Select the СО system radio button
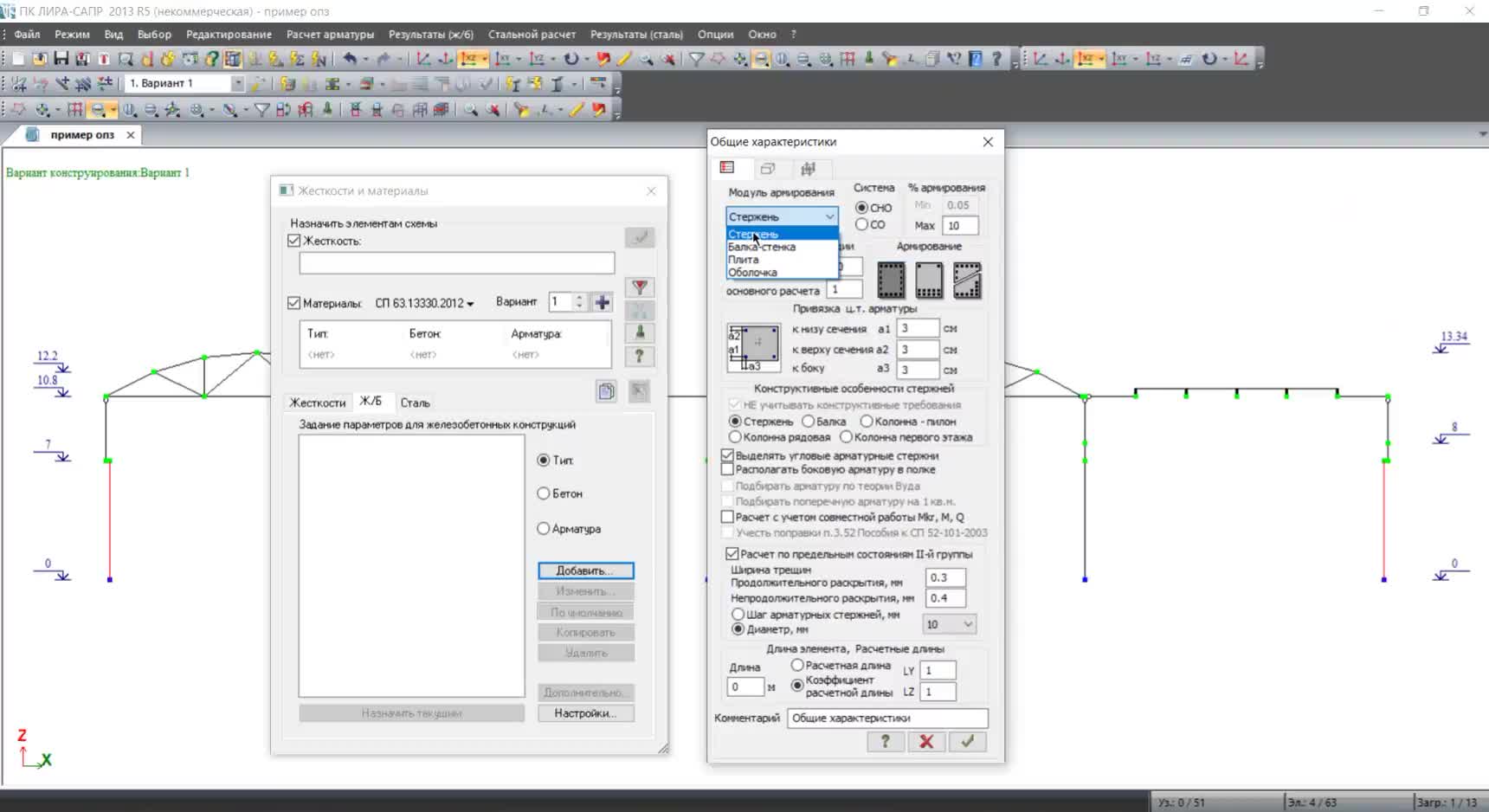1489x812 pixels. point(861,224)
